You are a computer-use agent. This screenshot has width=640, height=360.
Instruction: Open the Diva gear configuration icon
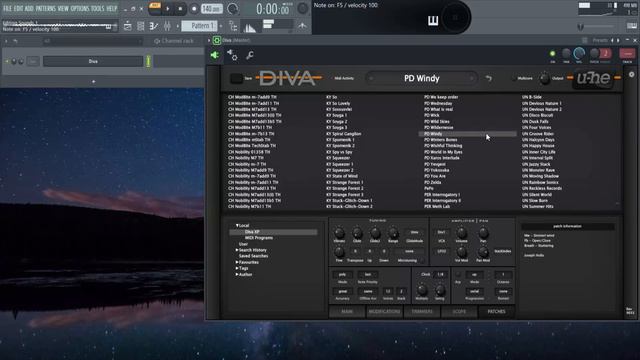click(x=632, y=75)
